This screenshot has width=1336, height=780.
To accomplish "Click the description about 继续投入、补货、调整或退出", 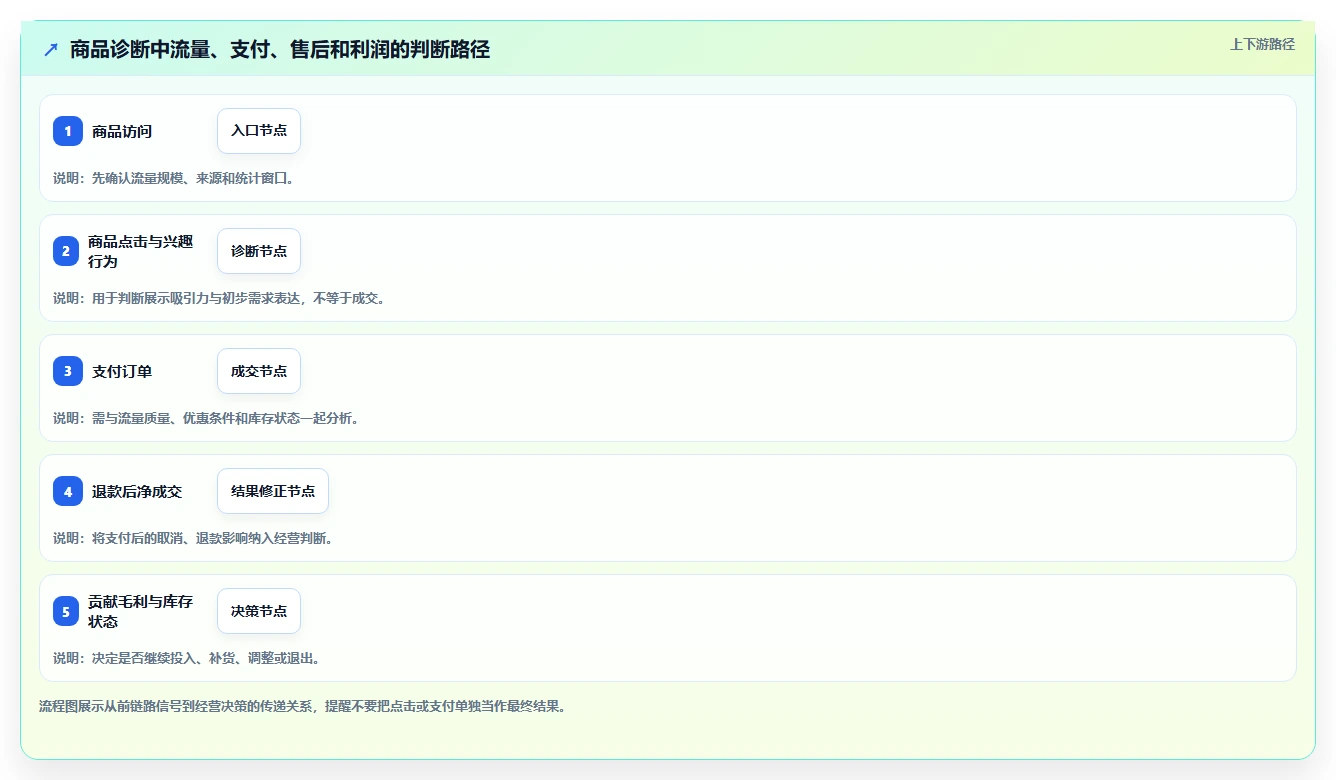I will coord(187,658).
